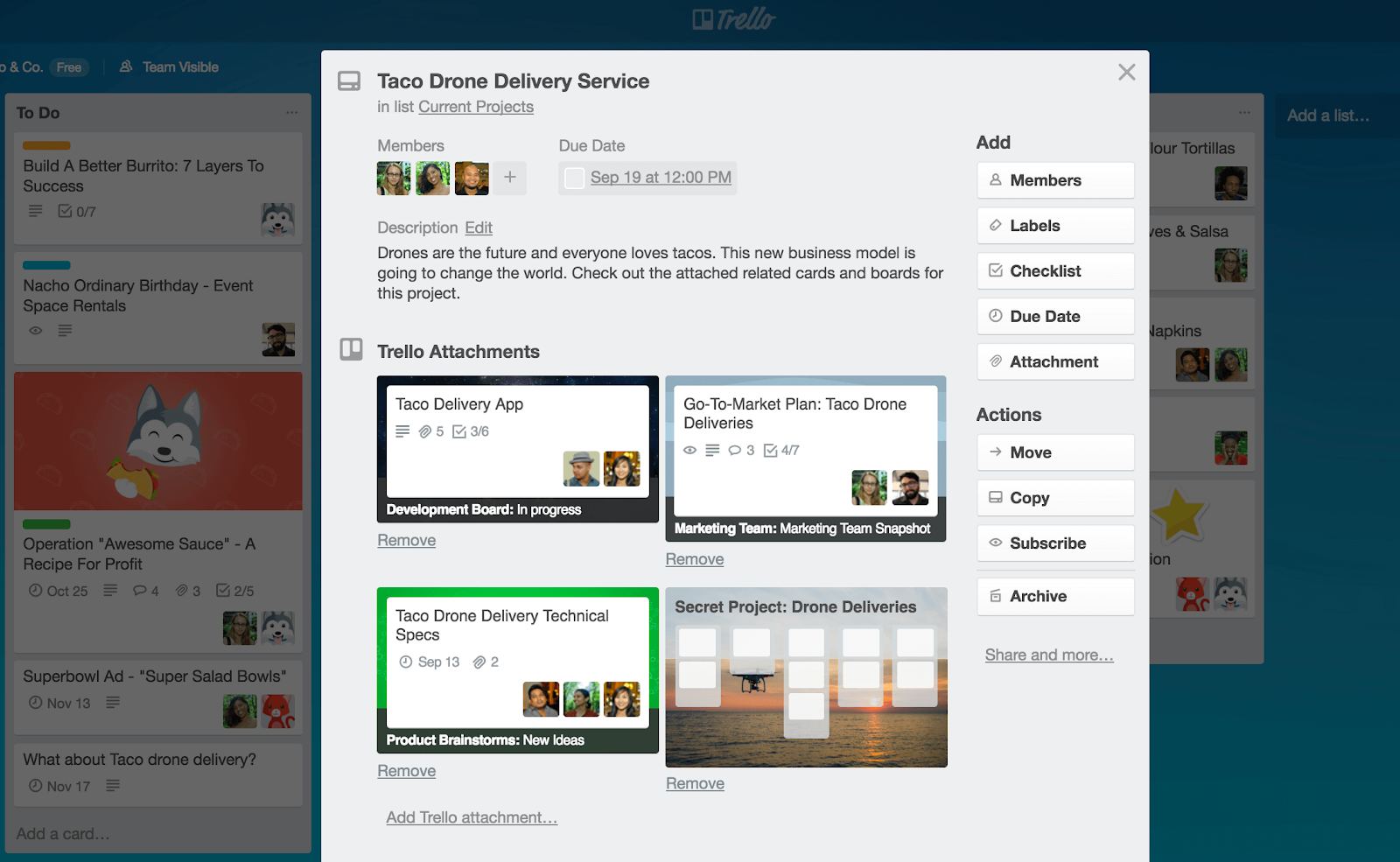Click the Oct 25 due date badge

pyautogui.click(x=59, y=592)
